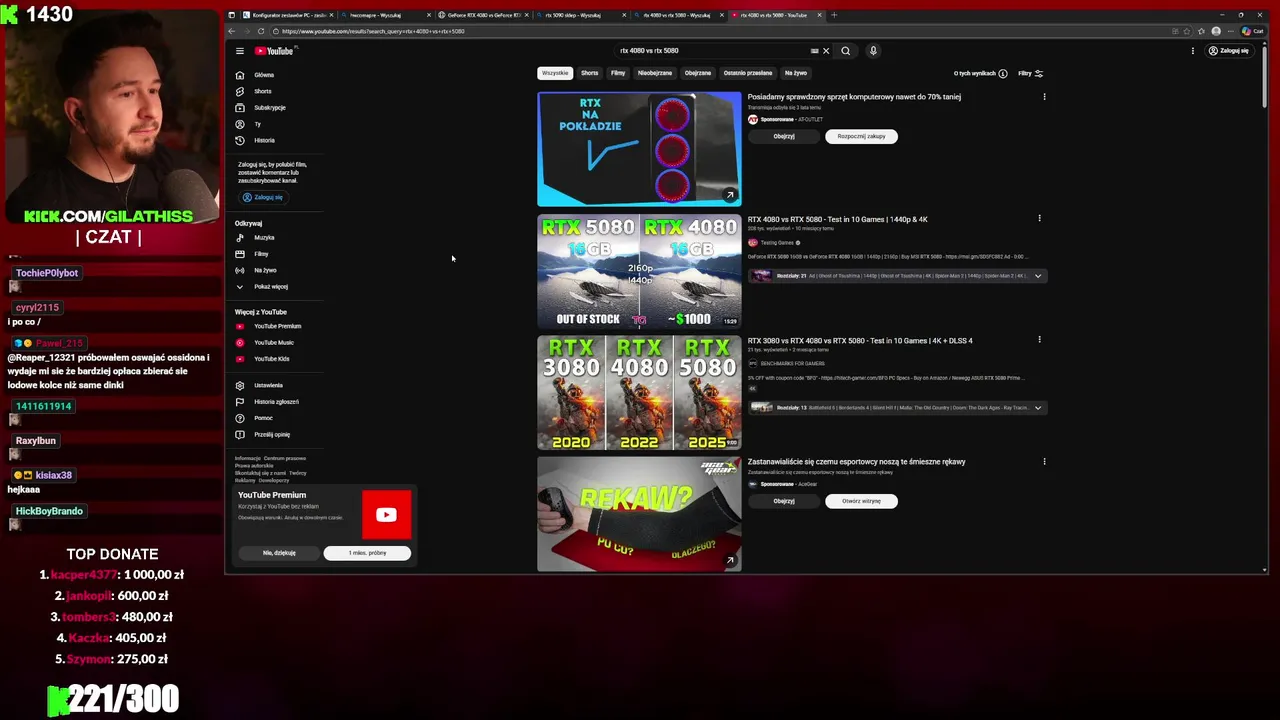Click 1 mies. próbny Premium trial button

click(367, 553)
